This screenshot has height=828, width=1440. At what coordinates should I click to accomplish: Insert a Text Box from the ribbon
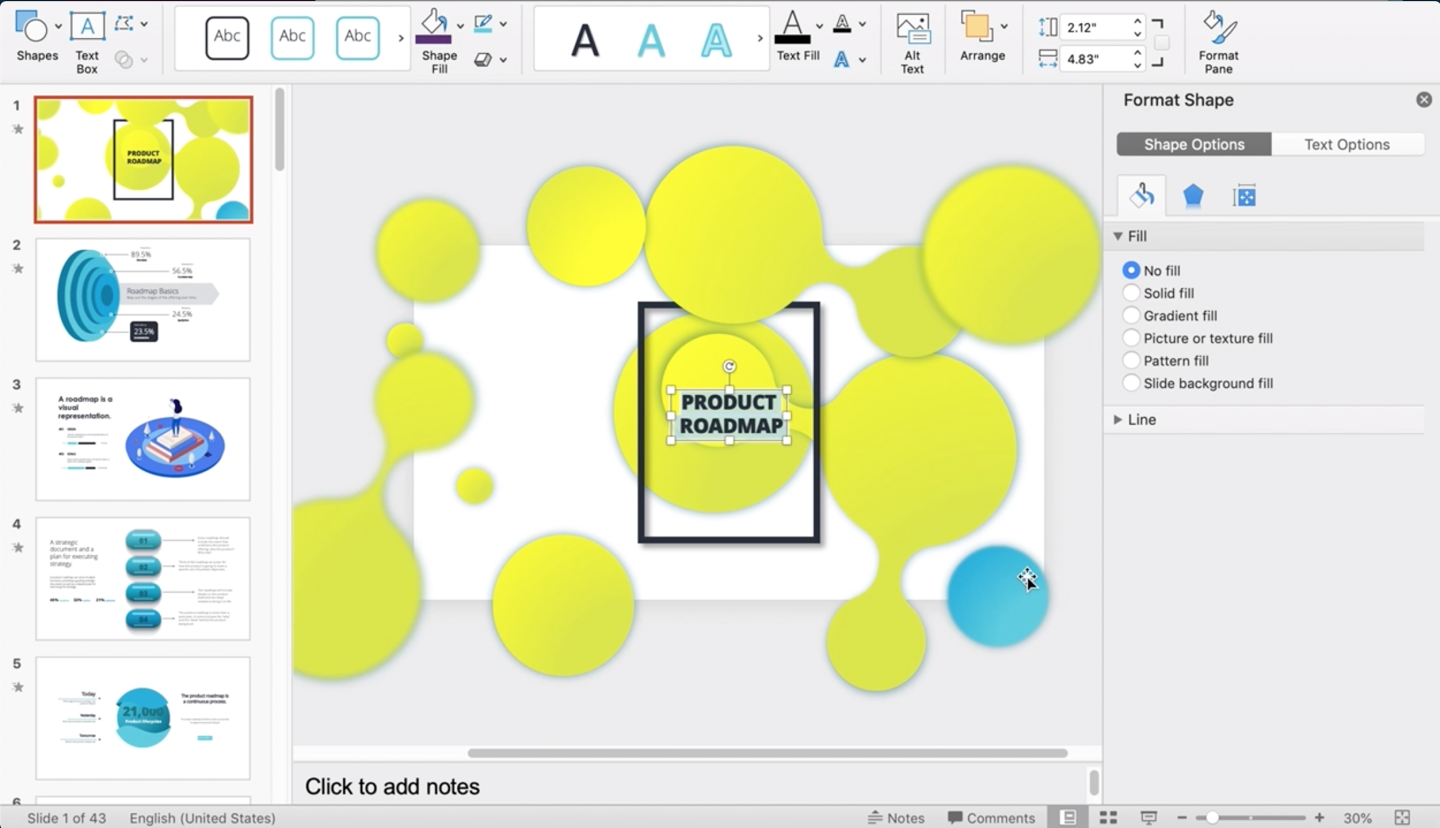[87, 28]
